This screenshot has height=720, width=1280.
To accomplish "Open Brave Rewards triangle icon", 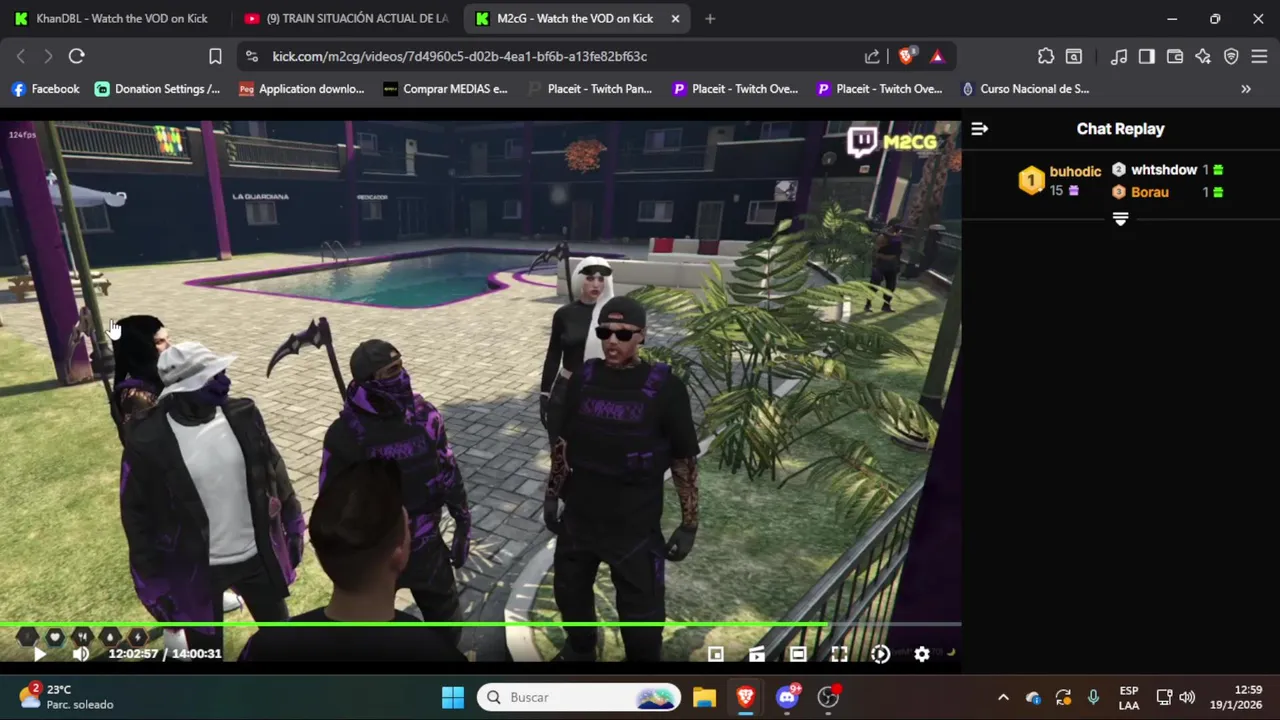I will pyautogui.click(x=937, y=56).
